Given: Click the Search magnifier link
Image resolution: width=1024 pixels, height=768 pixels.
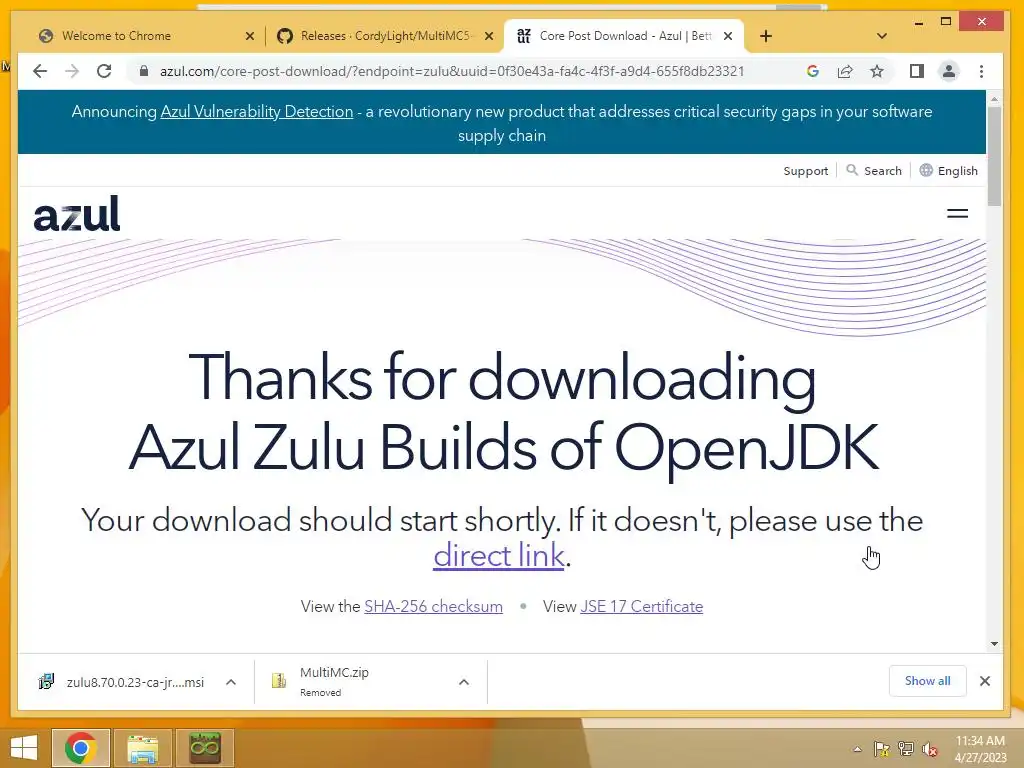Looking at the screenshot, I should 874,171.
